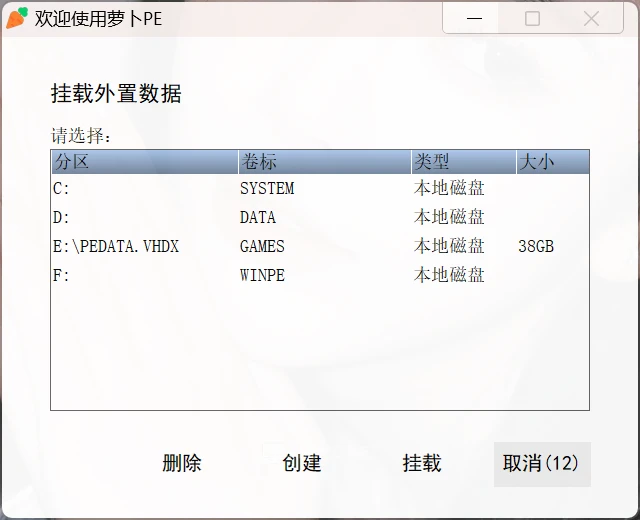Minimize the 萝卜PE window
The height and width of the screenshot is (520, 640).
[x=474, y=19]
